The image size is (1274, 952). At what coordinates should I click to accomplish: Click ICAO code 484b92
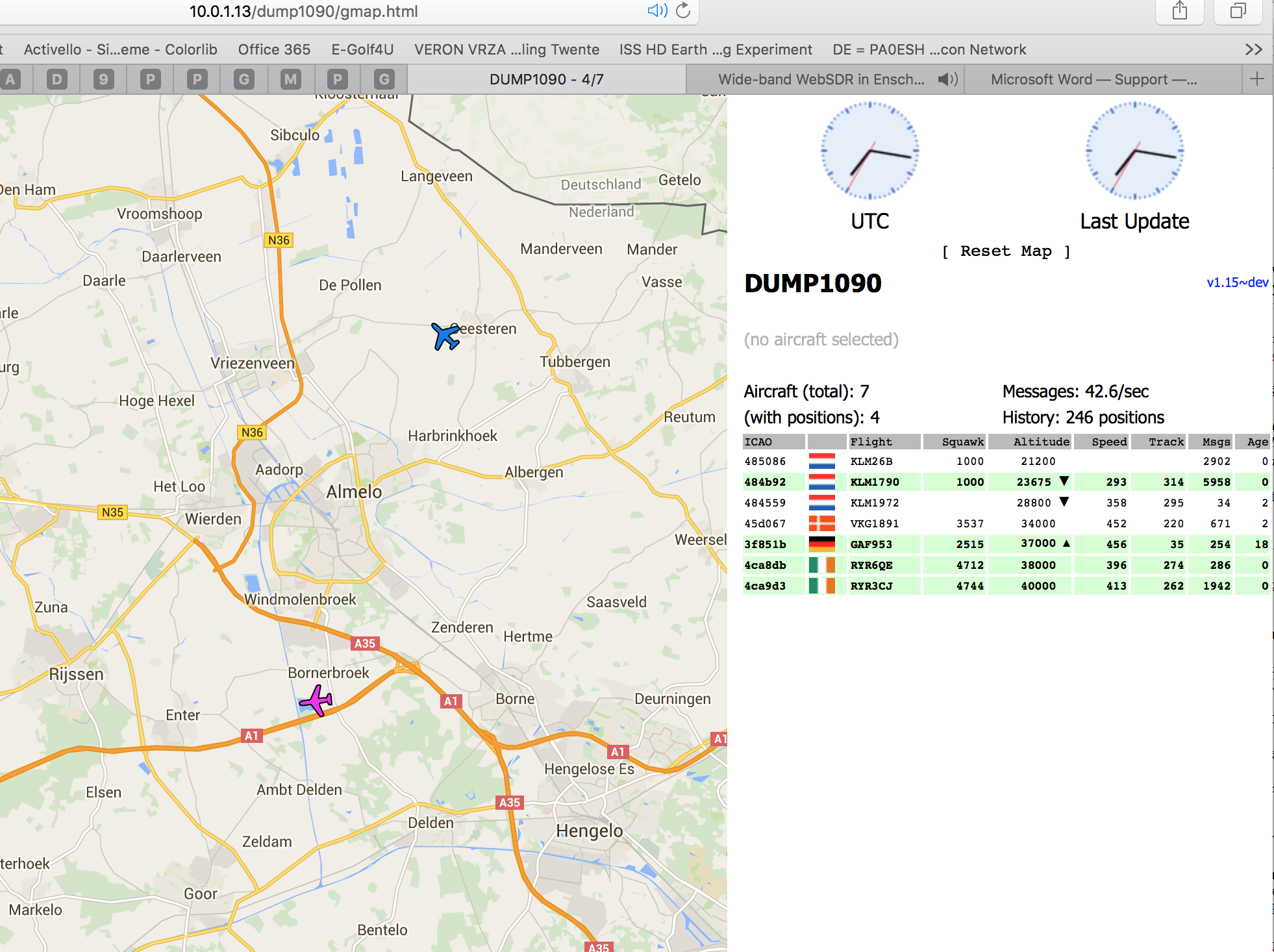[x=765, y=482]
